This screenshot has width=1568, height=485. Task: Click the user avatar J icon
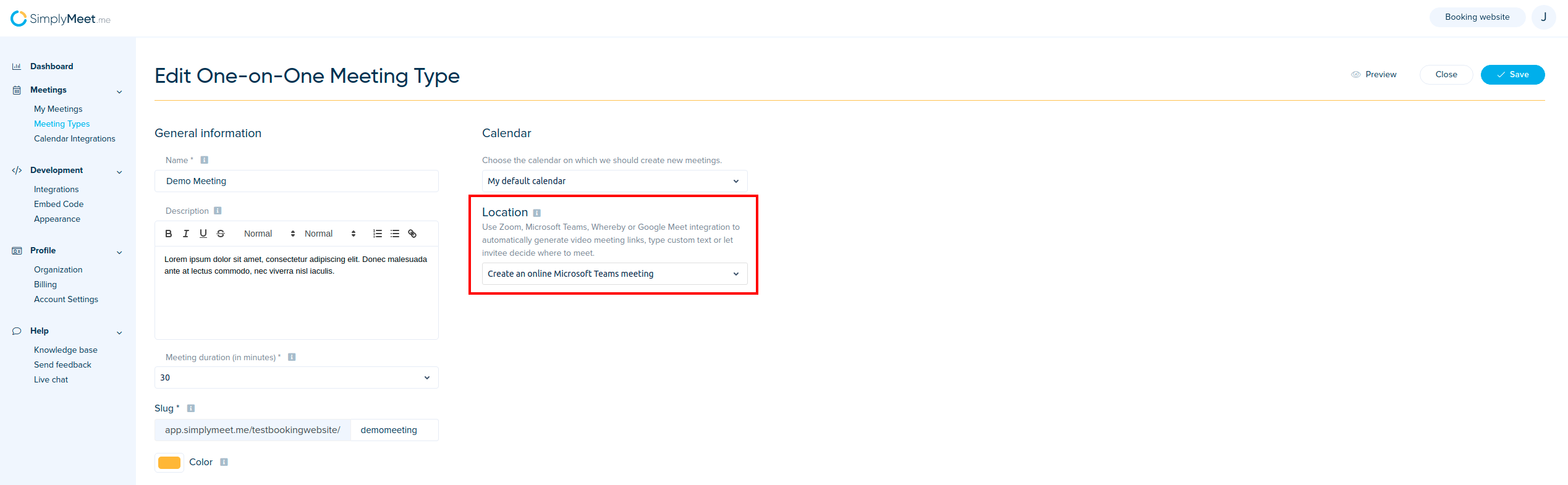[1543, 17]
